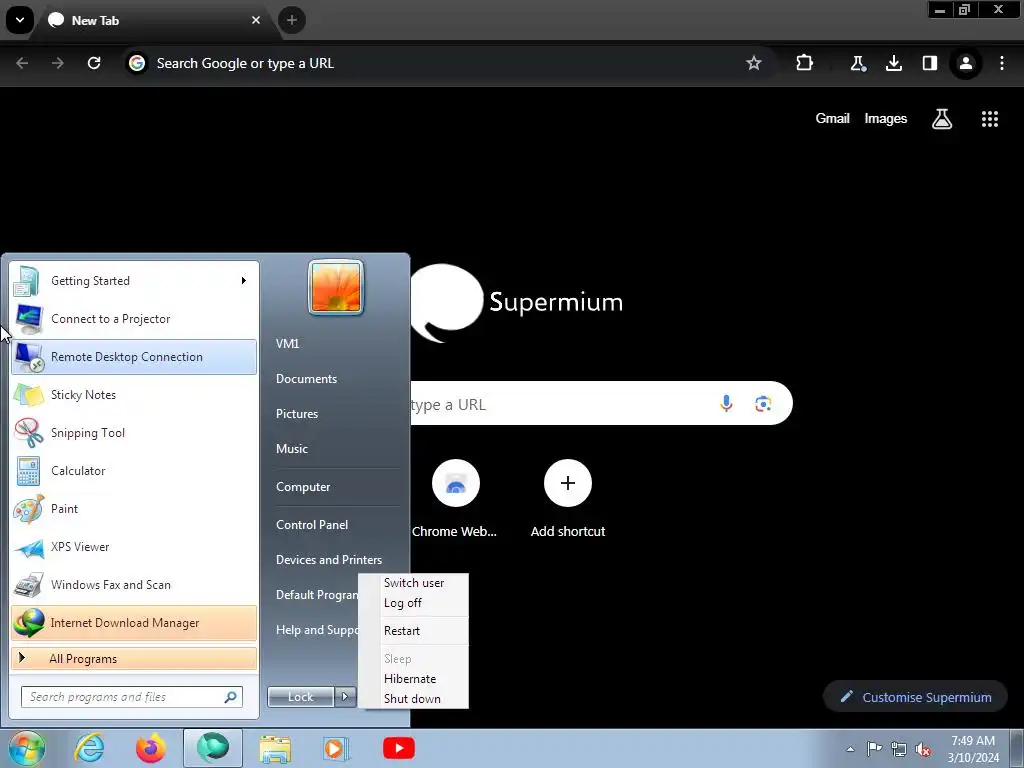Open Snipping Tool from Start menu
The image size is (1024, 768).
[x=134, y=432]
